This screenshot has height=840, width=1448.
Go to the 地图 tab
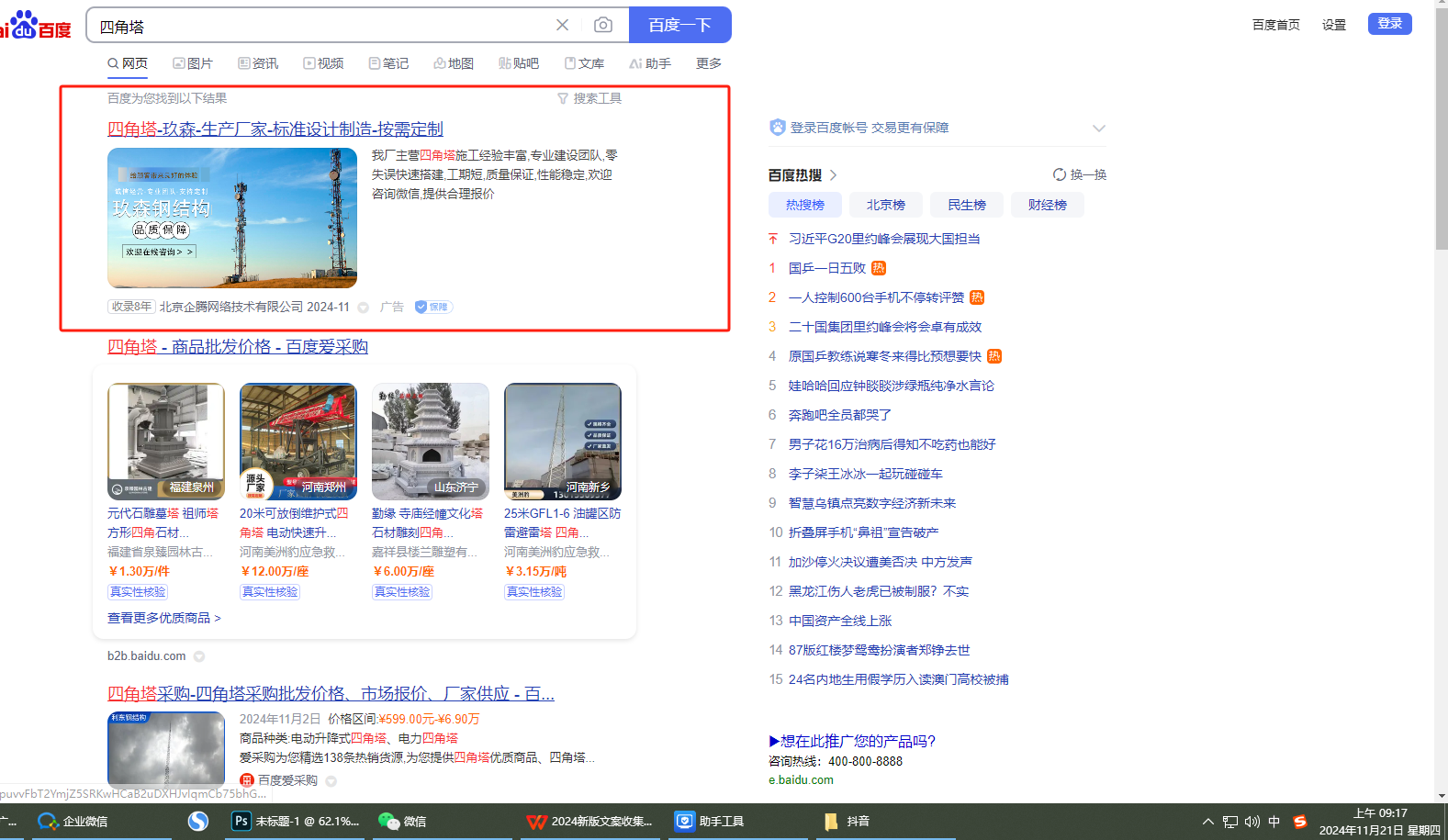tap(454, 63)
